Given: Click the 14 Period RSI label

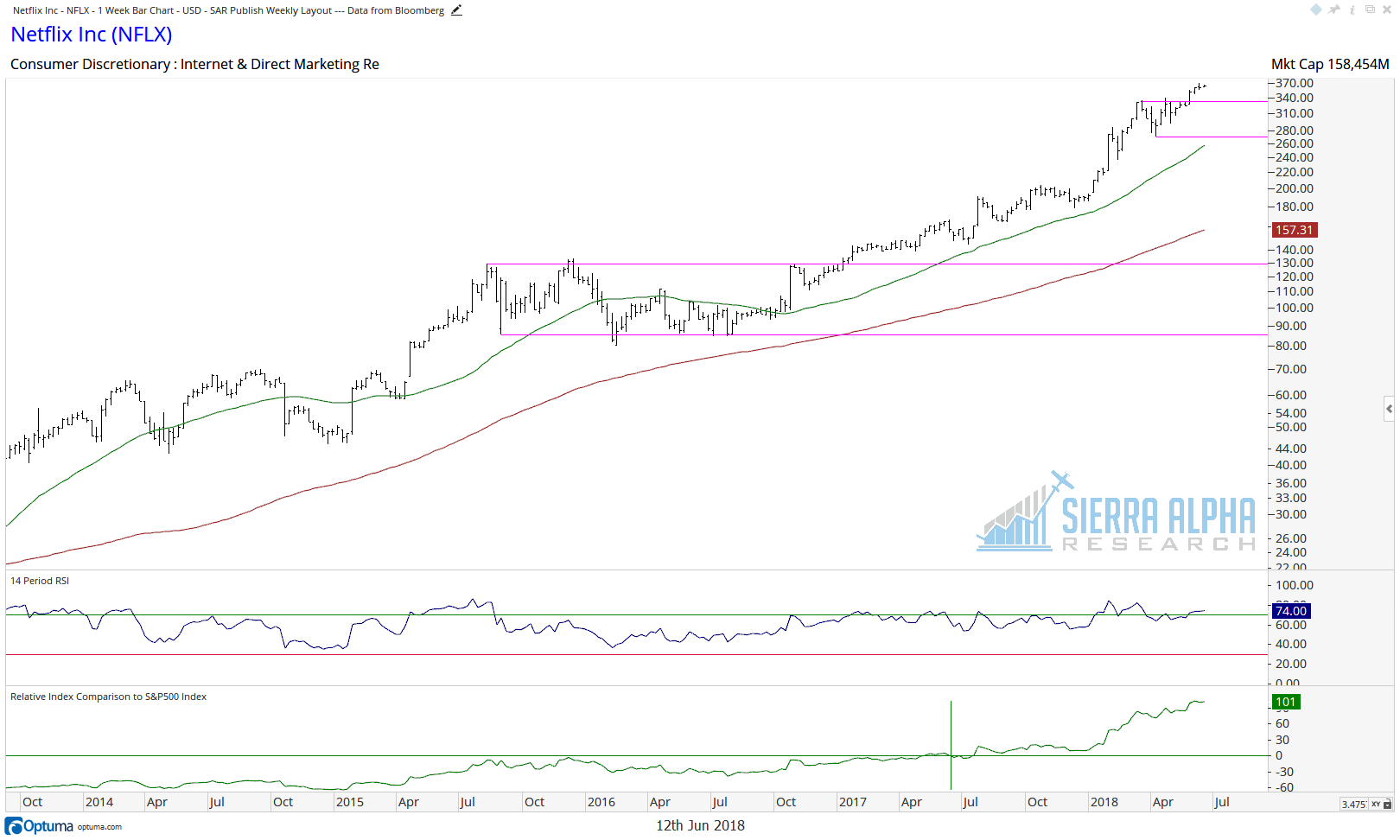Looking at the screenshot, I should point(40,581).
